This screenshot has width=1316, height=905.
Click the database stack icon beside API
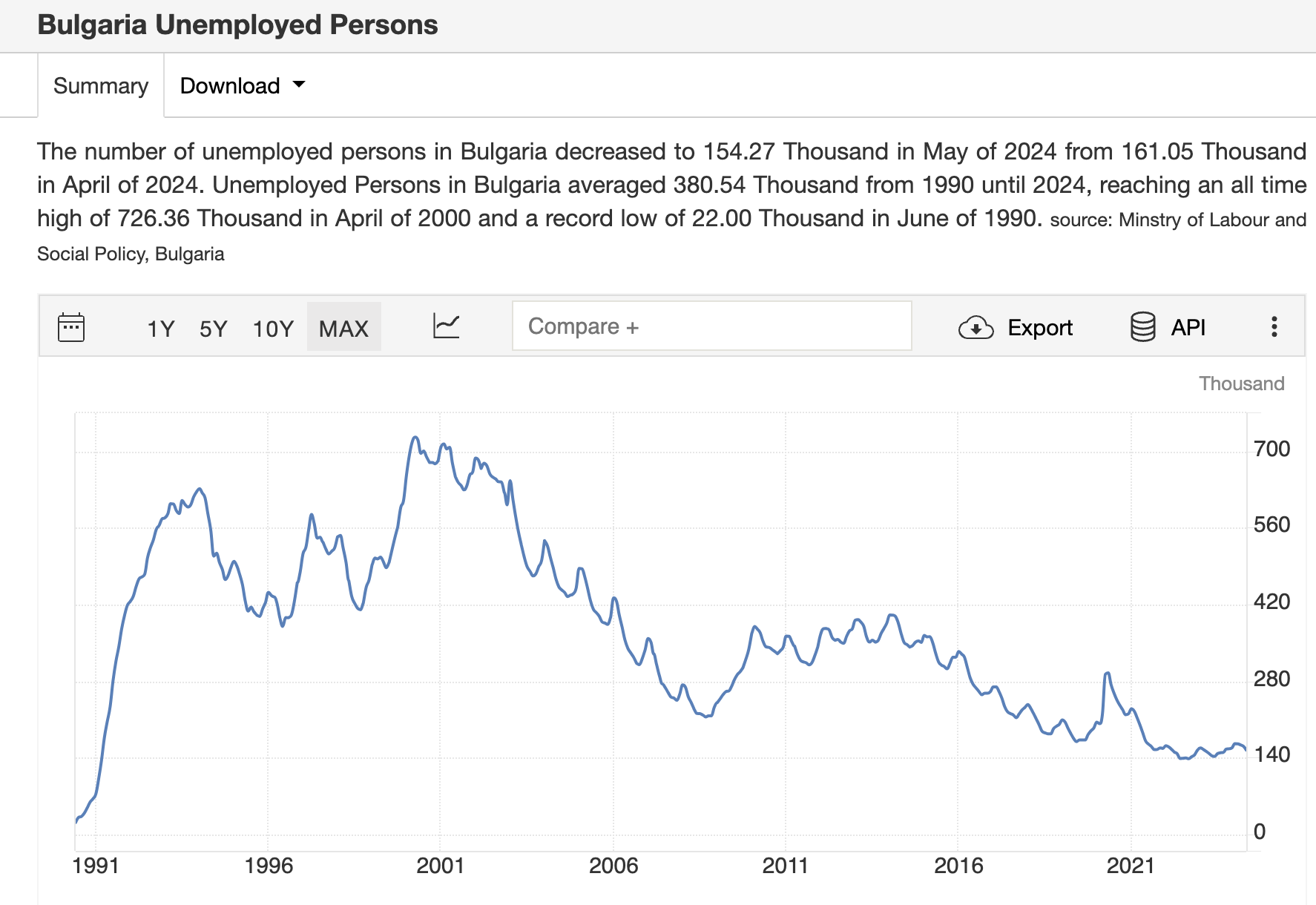pos(1142,327)
